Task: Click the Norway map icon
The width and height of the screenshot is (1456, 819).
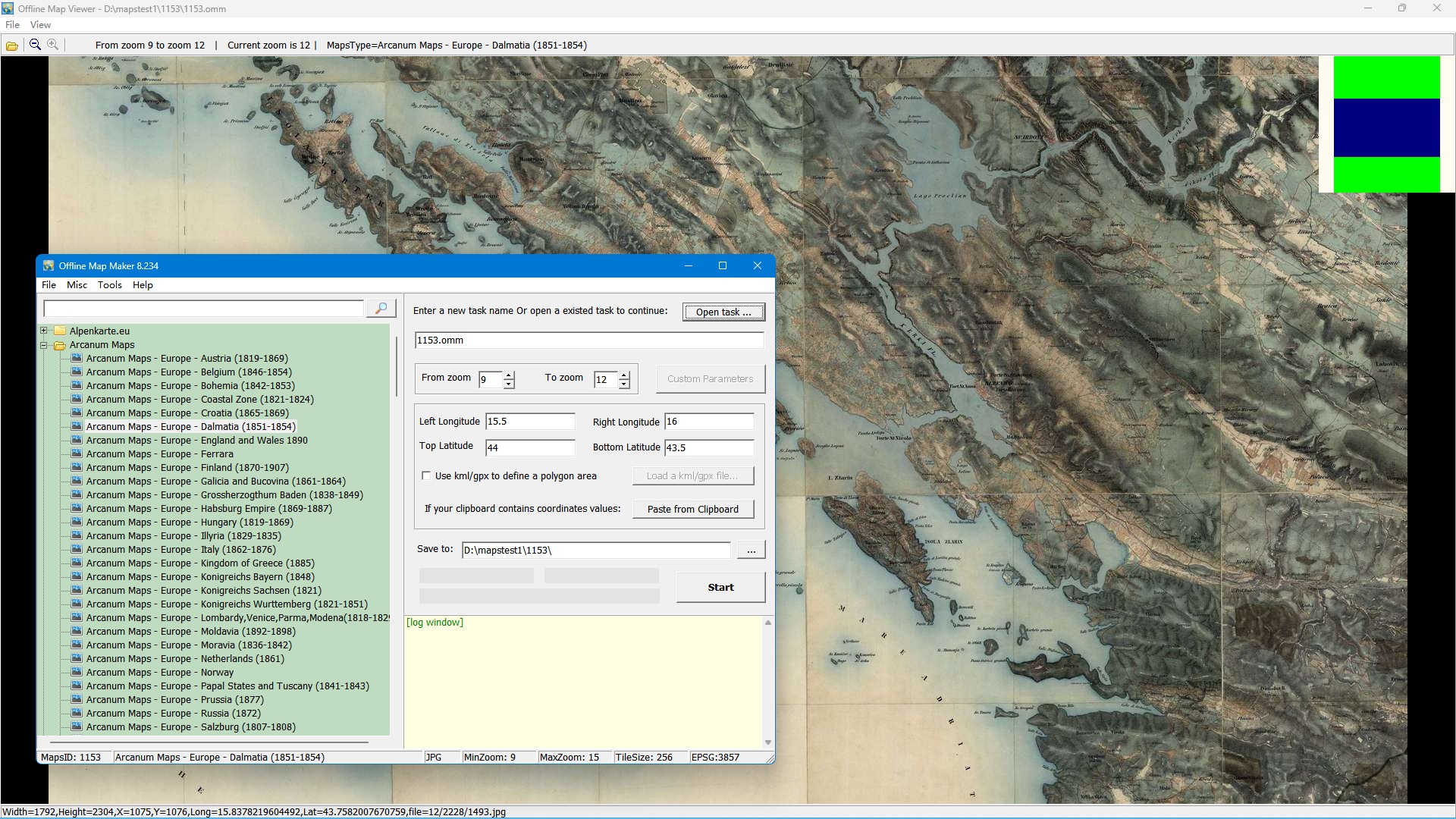Action: click(77, 672)
